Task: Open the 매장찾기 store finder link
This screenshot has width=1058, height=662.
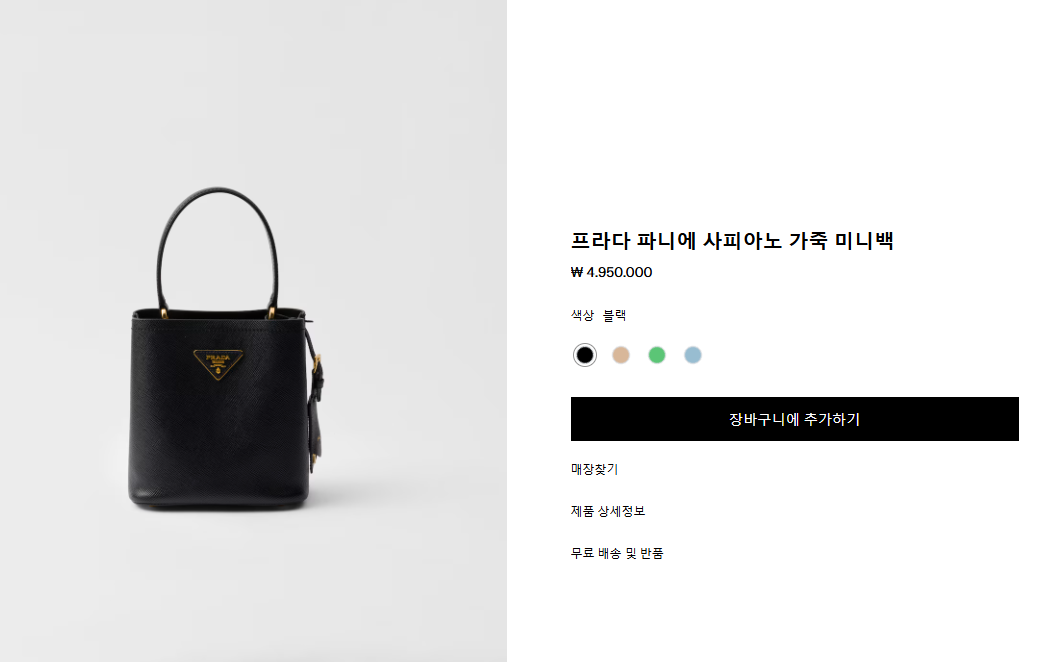Action: click(x=594, y=469)
